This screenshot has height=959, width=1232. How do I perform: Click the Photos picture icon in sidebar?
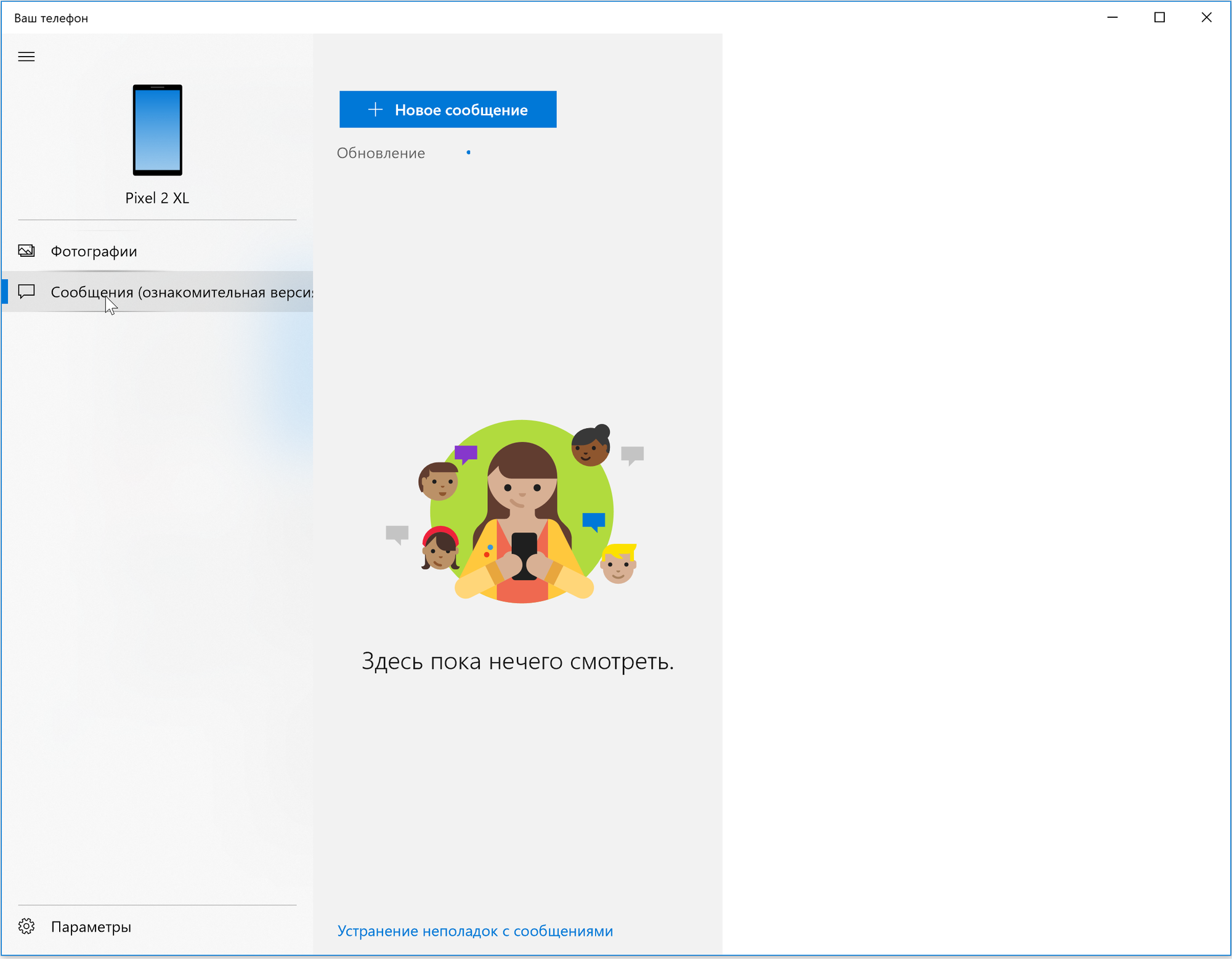[x=26, y=251]
